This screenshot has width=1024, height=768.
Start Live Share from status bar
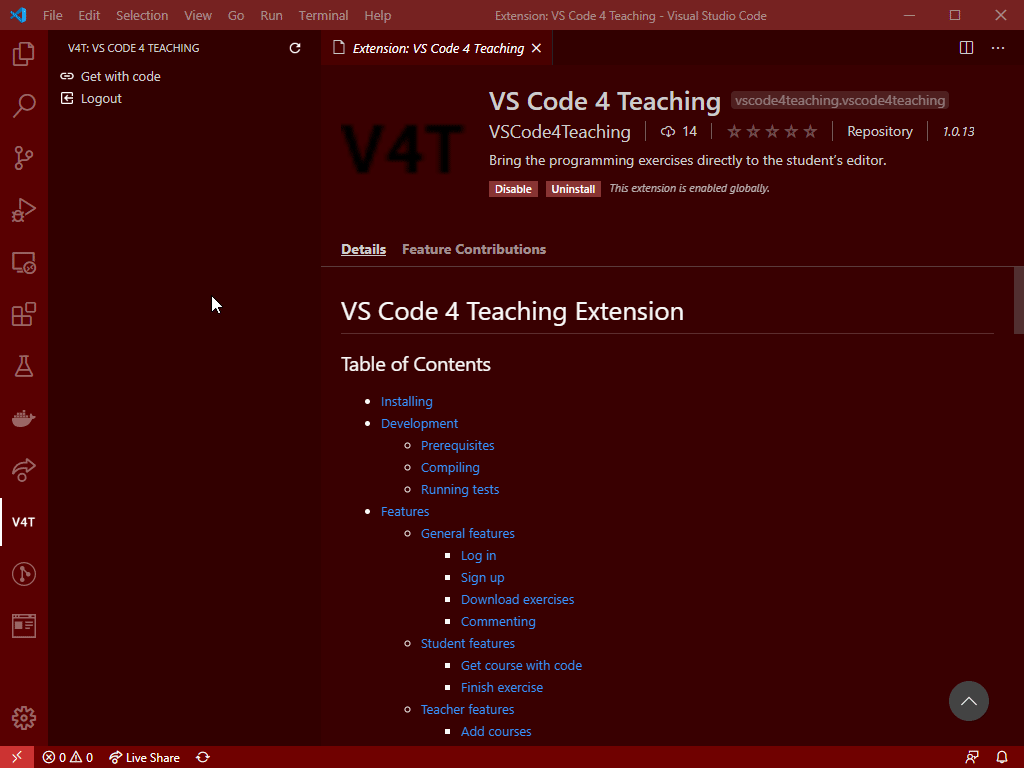pos(144,757)
